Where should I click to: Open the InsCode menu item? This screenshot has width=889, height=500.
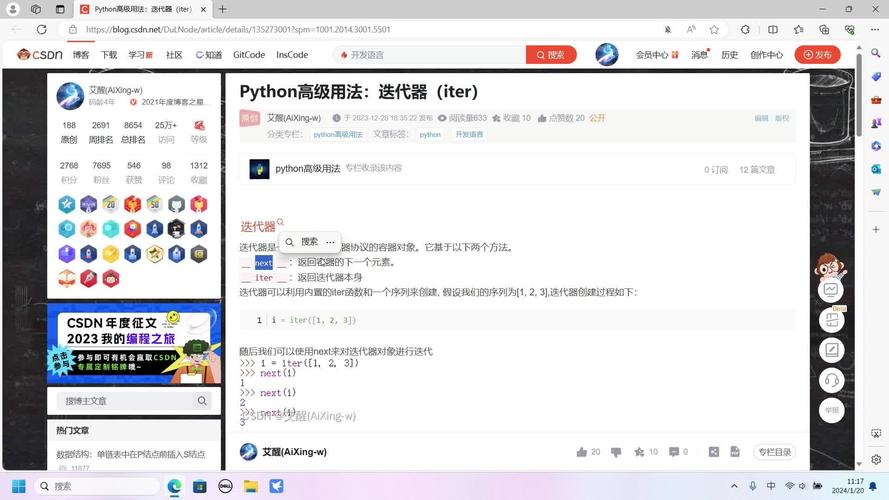pyautogui.click(x=292, y=54)
